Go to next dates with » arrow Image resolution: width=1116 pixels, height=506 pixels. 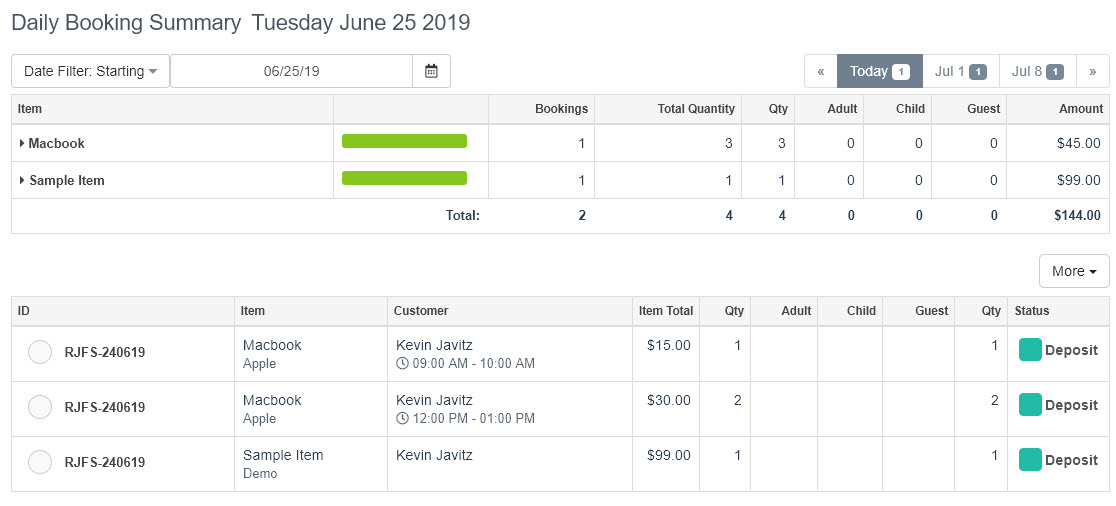[x=1093, y=71]
